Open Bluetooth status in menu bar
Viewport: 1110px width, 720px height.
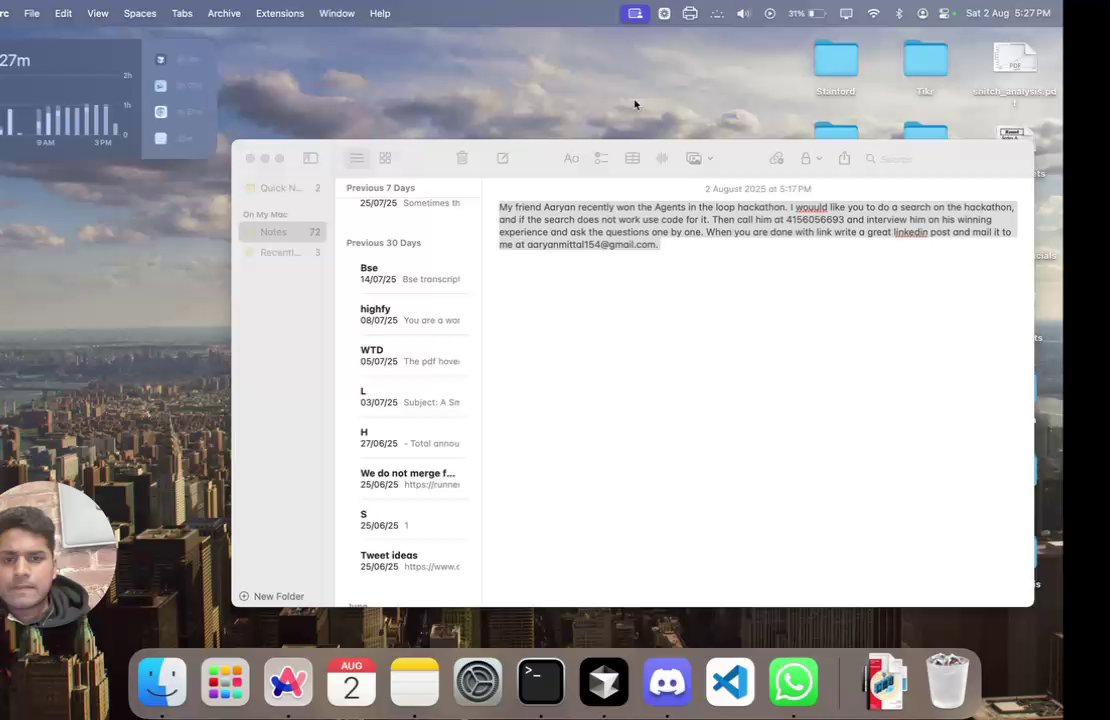(x=899, y=13)
